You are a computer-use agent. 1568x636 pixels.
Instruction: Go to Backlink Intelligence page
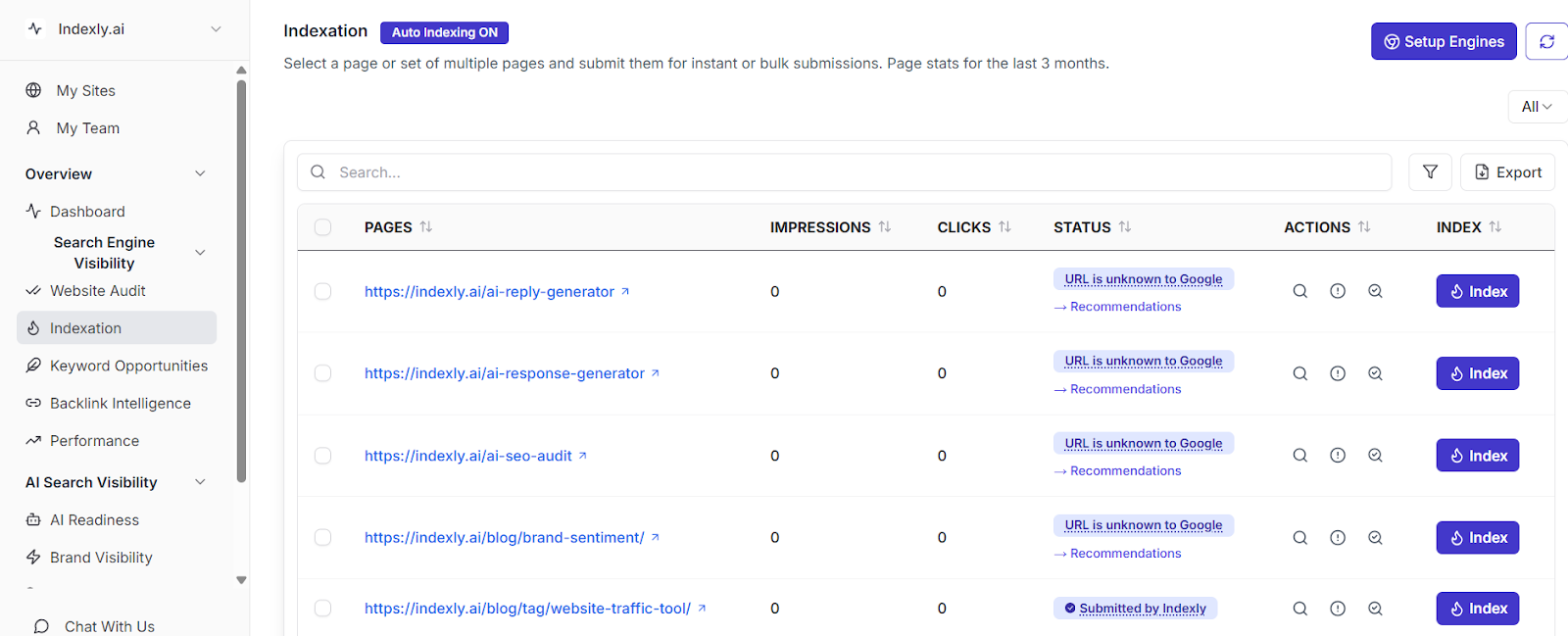coord(120,404)
